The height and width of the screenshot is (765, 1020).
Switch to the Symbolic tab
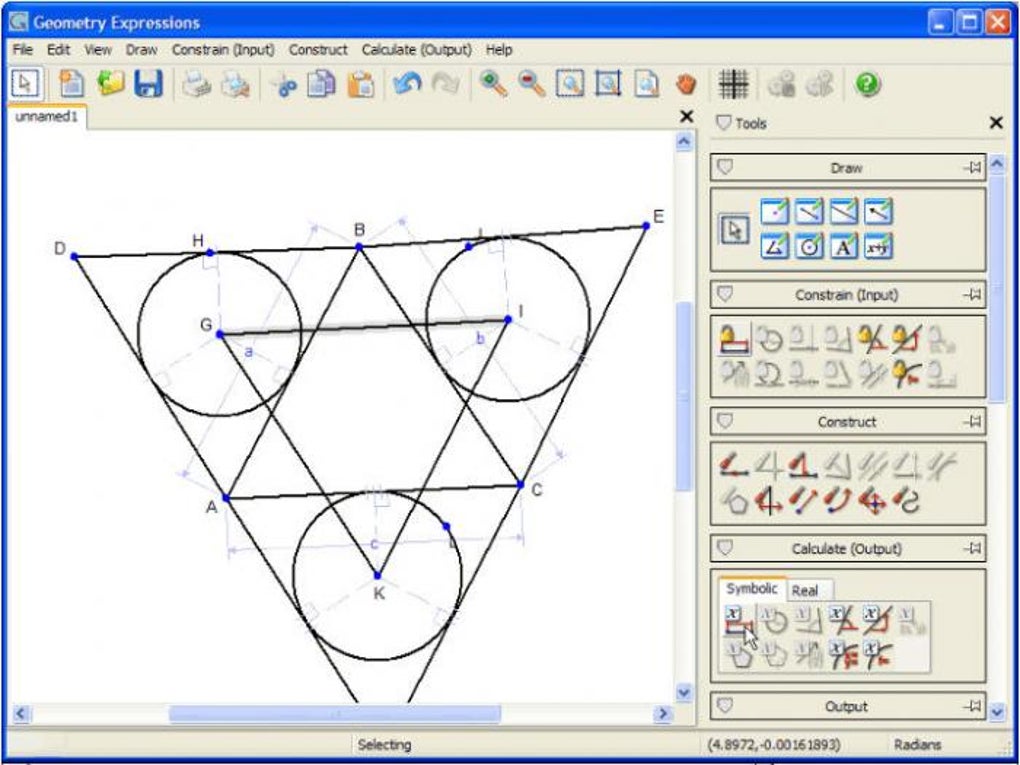pyautogui.click(x=752, y=589)
